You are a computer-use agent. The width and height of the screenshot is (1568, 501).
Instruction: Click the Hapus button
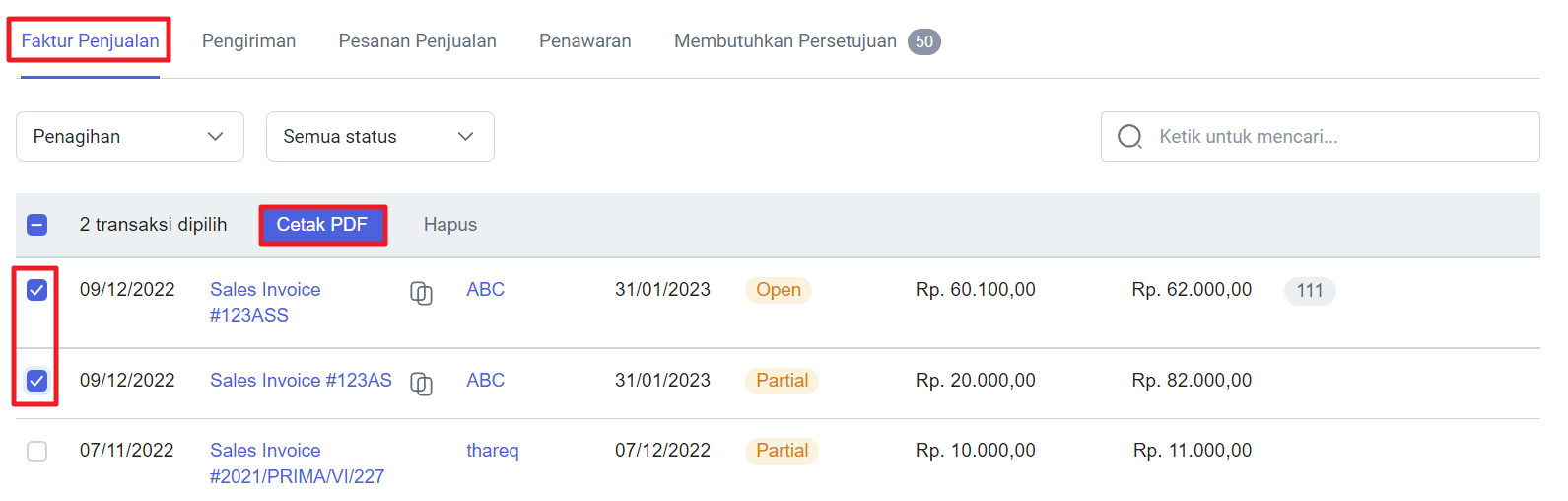click(450, 225)
